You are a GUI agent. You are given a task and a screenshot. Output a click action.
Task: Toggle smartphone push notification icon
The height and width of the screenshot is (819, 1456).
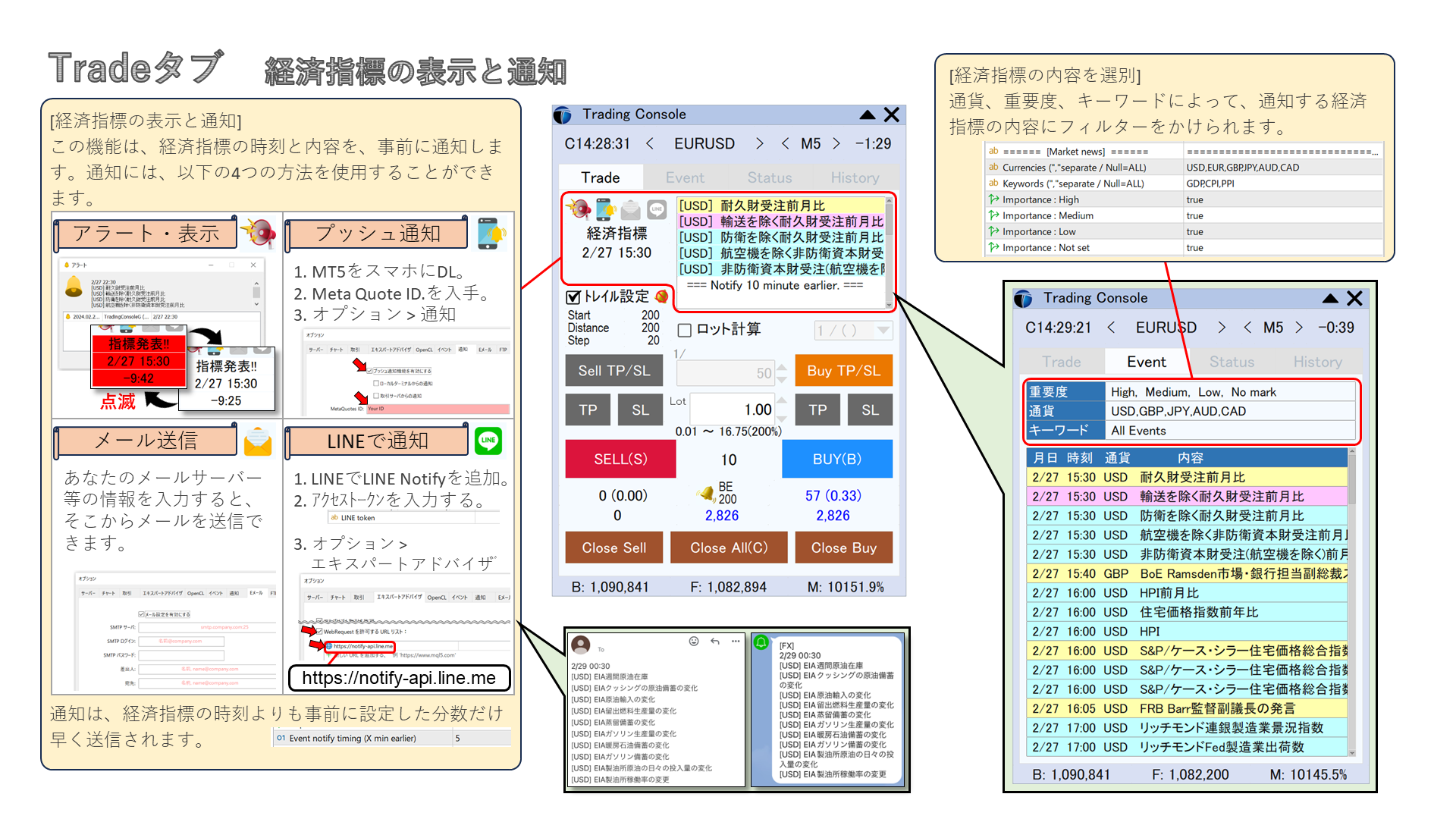click(x=606, y=209)
